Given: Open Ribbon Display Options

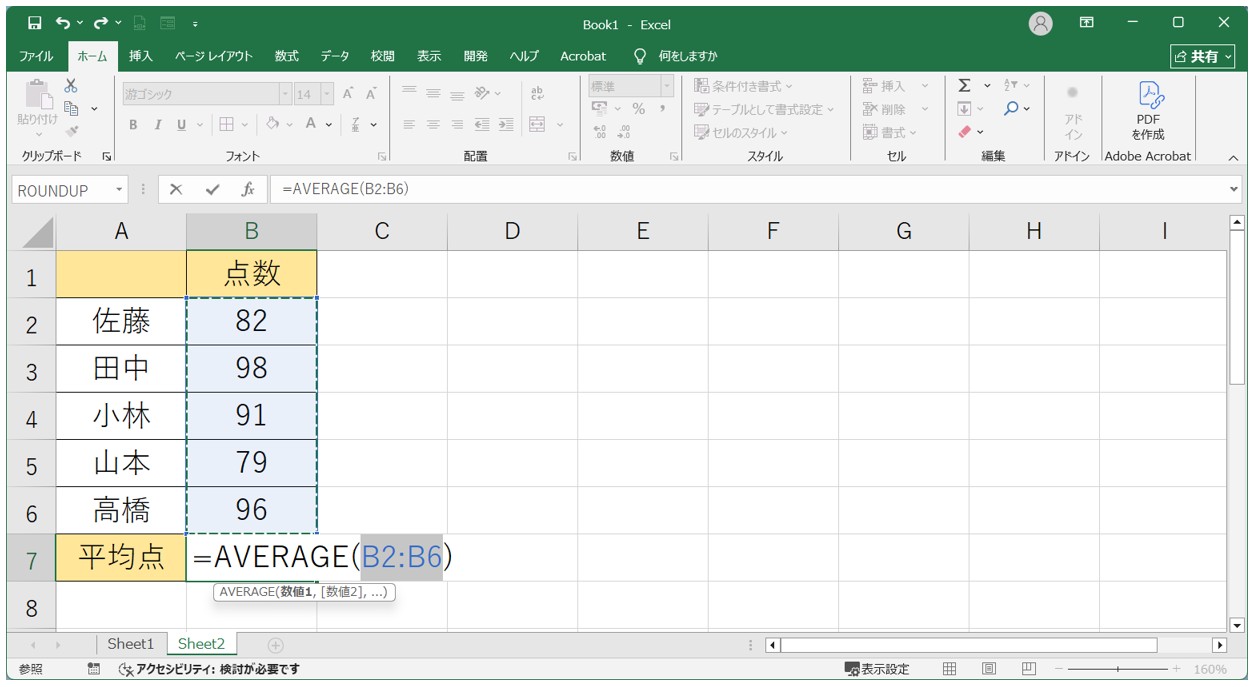Looking at the screenshot, I should coord(1087,23).
